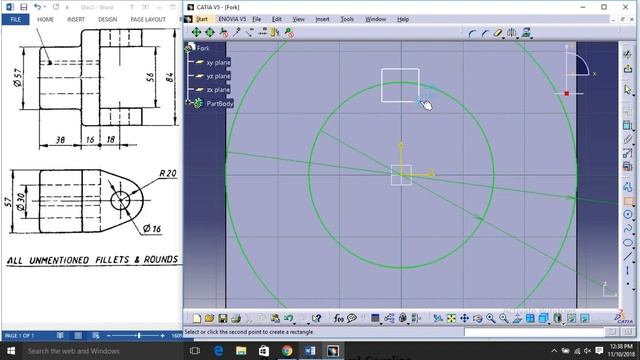This screenshot has height=360, width=640.
Task: Select the Line sketch tool
Action: click(x=628, y=256)
